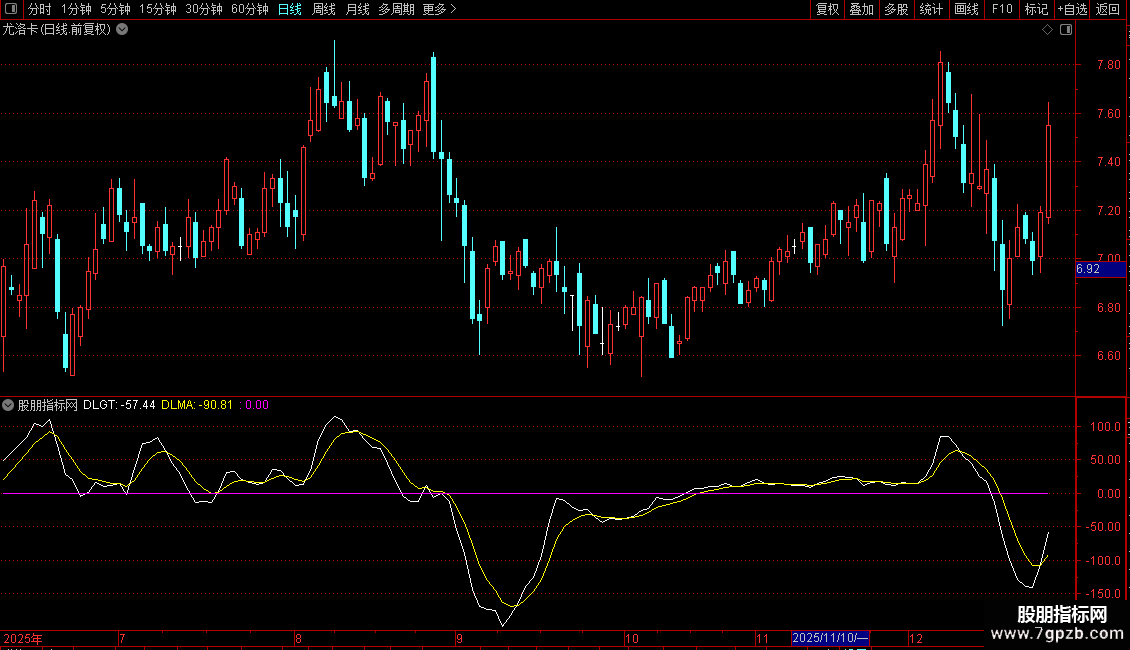This screenshot has height=650, width=1130.
Task: Activate the 画线 drawing tool
Action: coord(966,9)
